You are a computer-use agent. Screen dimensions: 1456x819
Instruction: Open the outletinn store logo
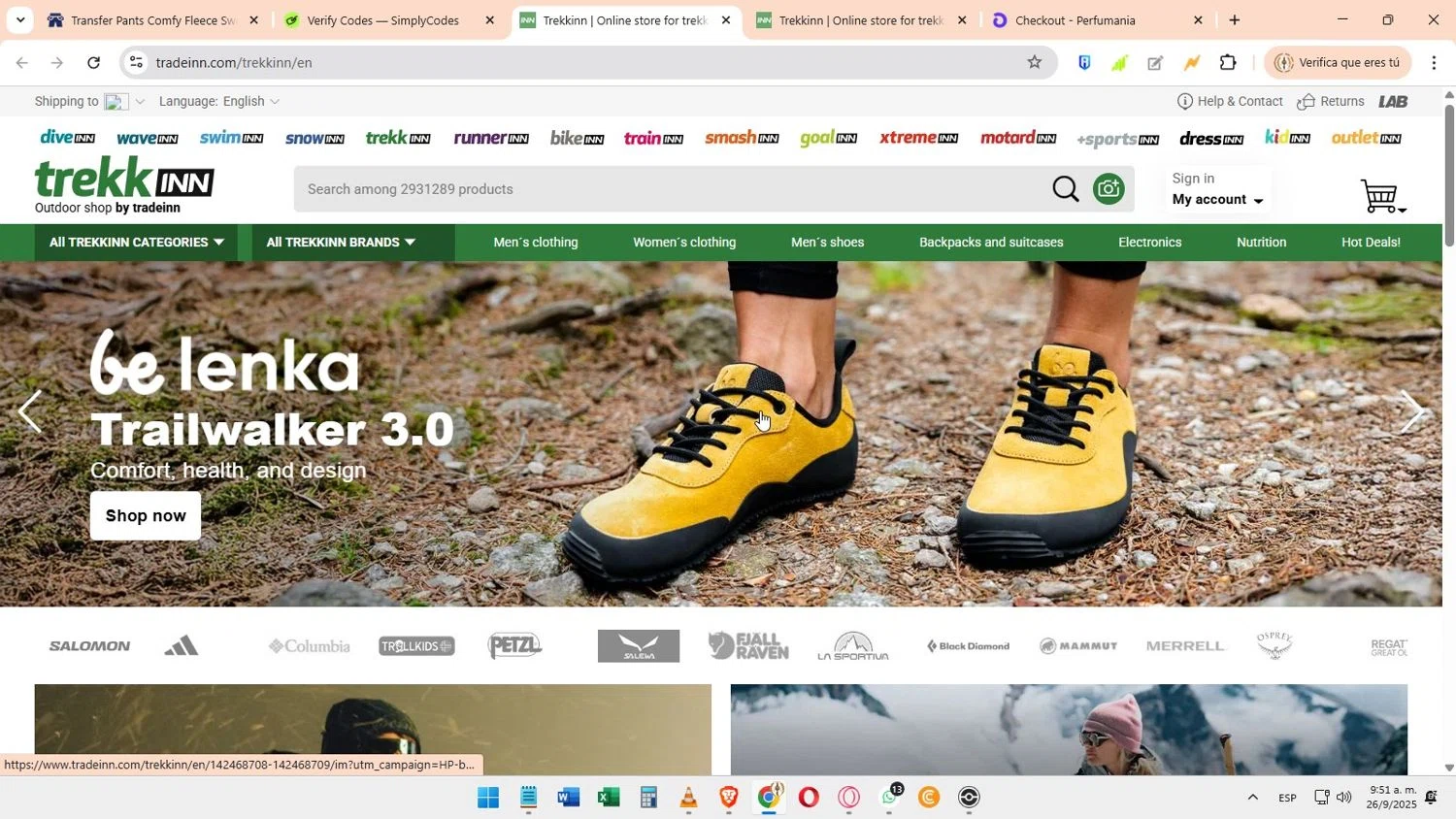(1366, 138)
